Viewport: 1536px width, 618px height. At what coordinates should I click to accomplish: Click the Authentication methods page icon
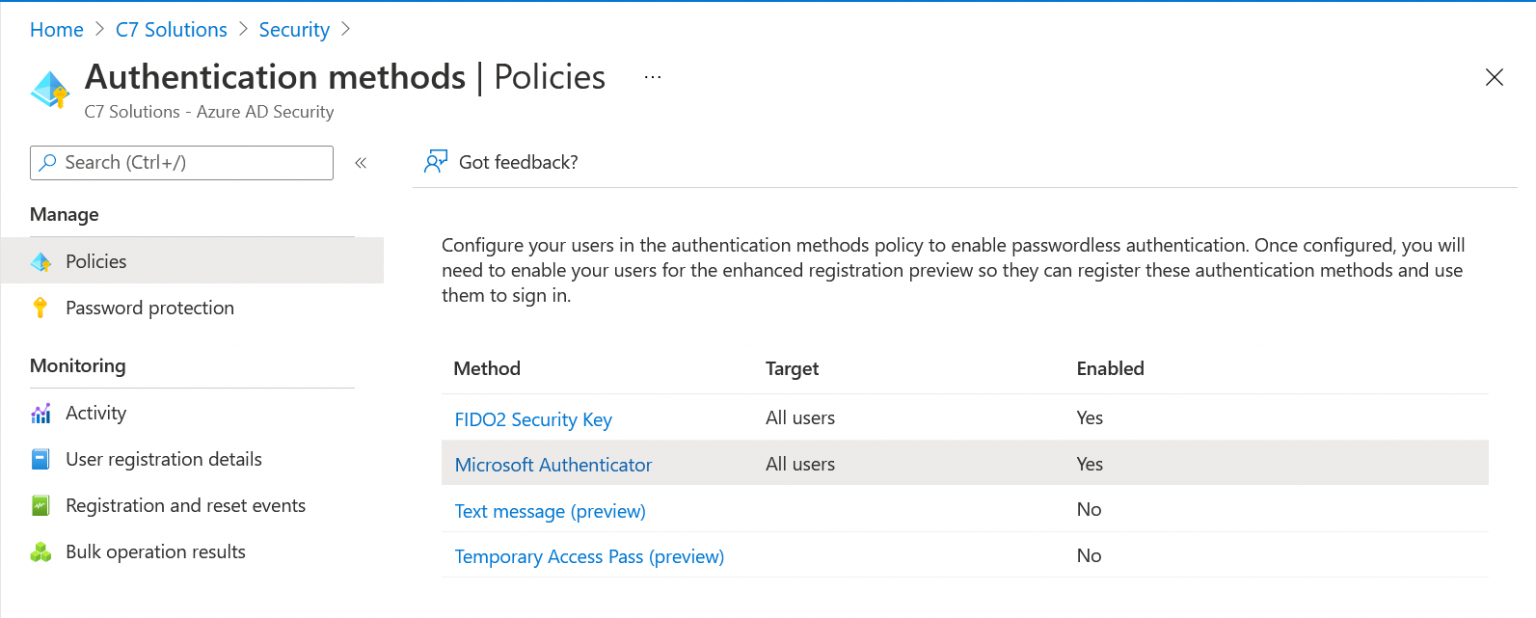point(50,89)
